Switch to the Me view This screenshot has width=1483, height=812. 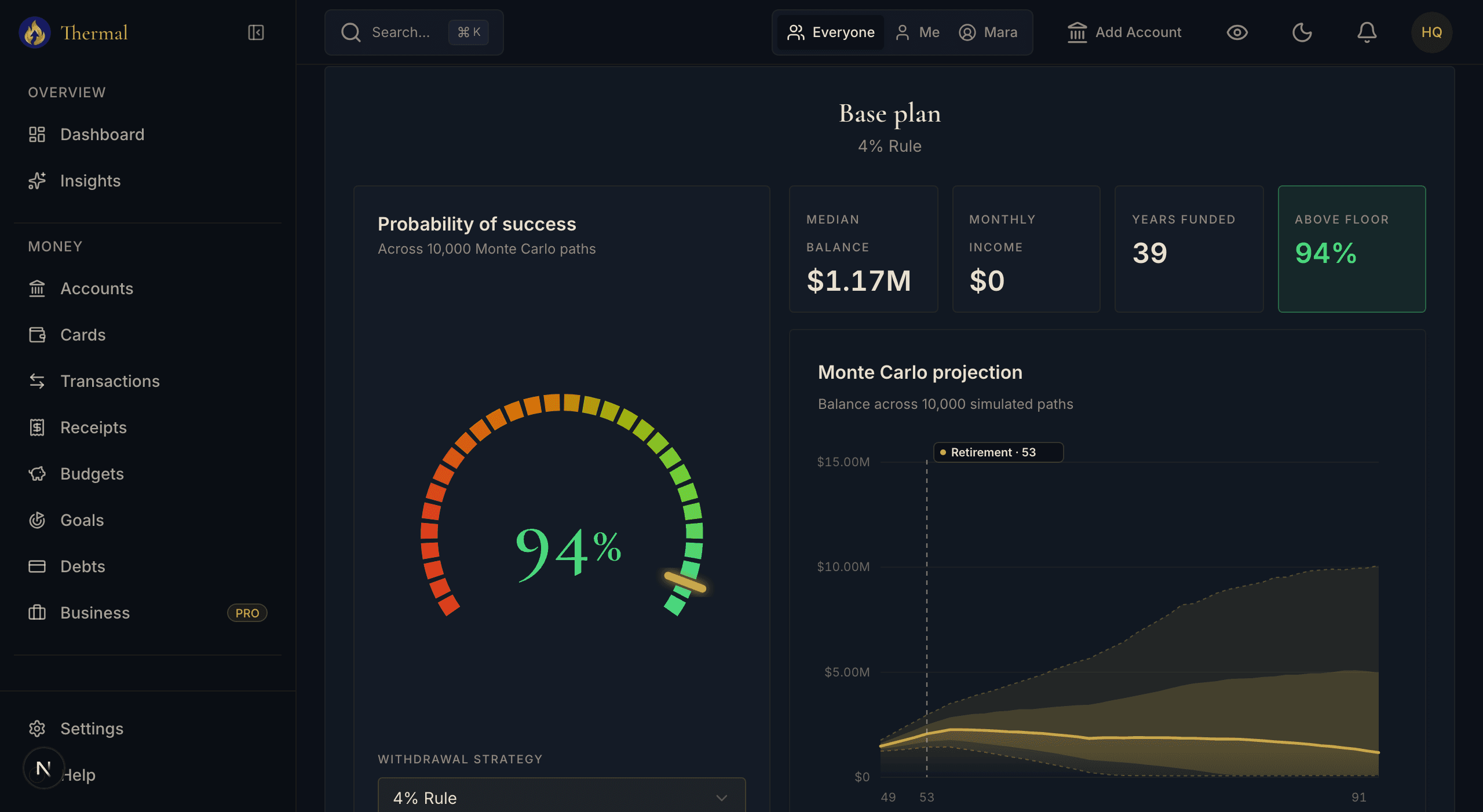[x=918, y=32]
